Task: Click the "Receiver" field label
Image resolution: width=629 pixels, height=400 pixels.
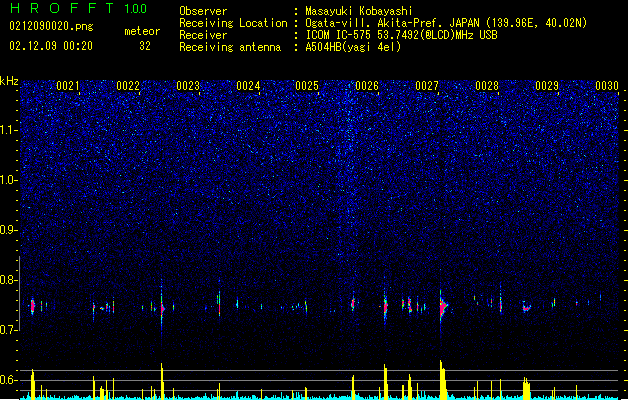Action: point(203,35)
